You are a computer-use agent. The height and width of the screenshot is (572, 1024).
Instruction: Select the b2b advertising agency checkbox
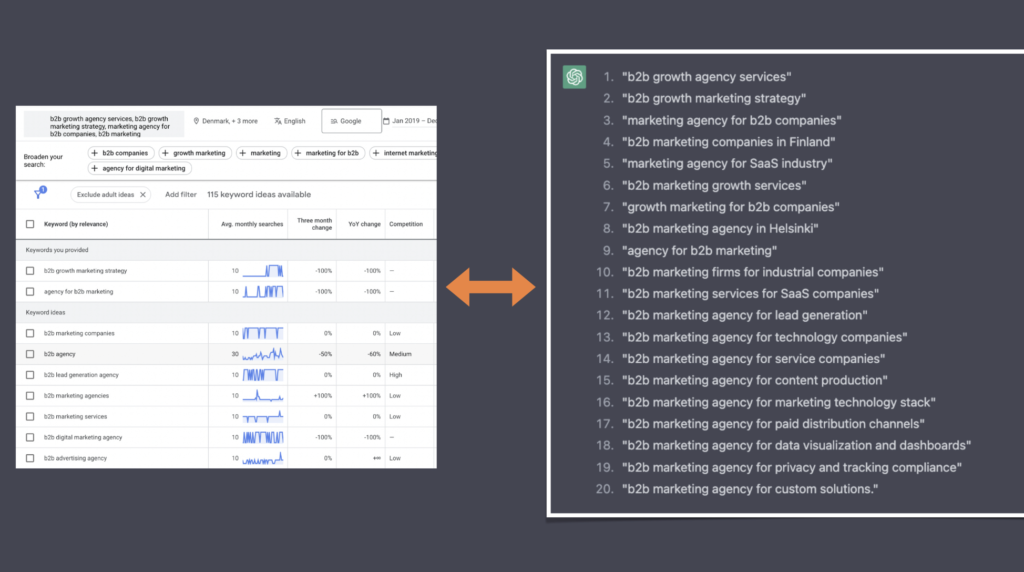click(x=30, y=458)
